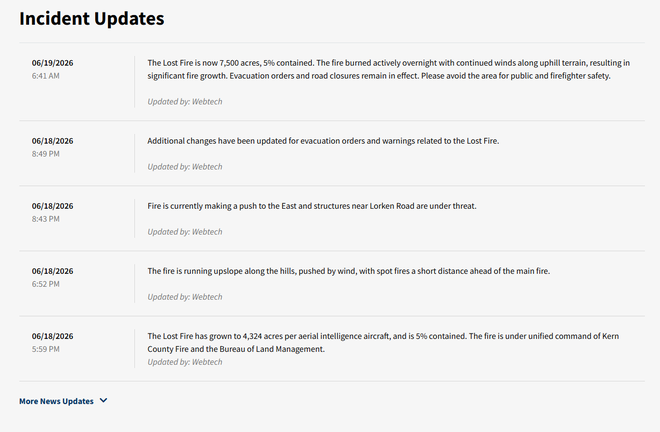Image resolution: width=660 pixels, height=432 pixels.
Task: Click the 6:52 PM timestamp
Action: (x=45, y=284)
